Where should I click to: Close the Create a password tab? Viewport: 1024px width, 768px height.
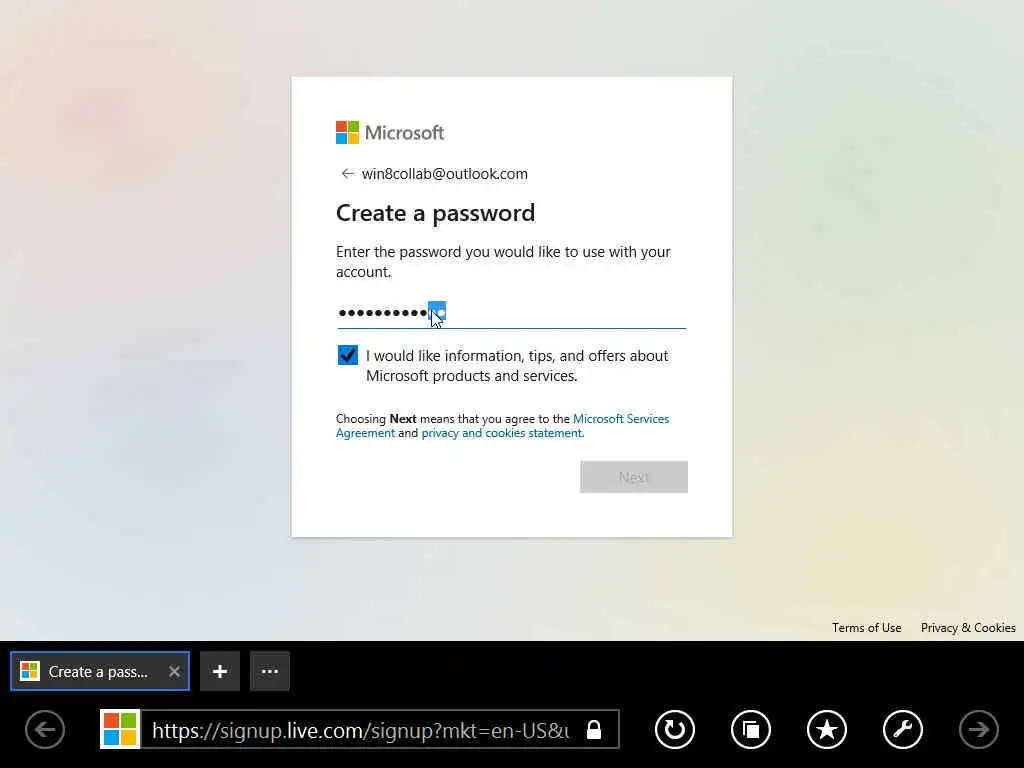point(174,671)
